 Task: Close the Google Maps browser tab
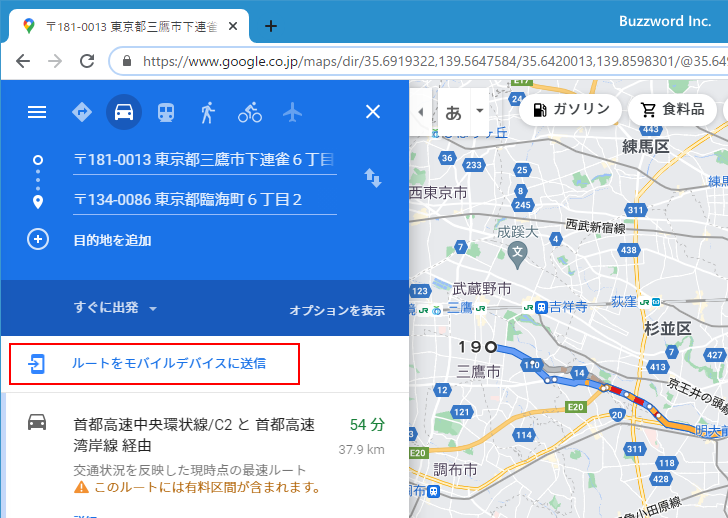point(233,26)
